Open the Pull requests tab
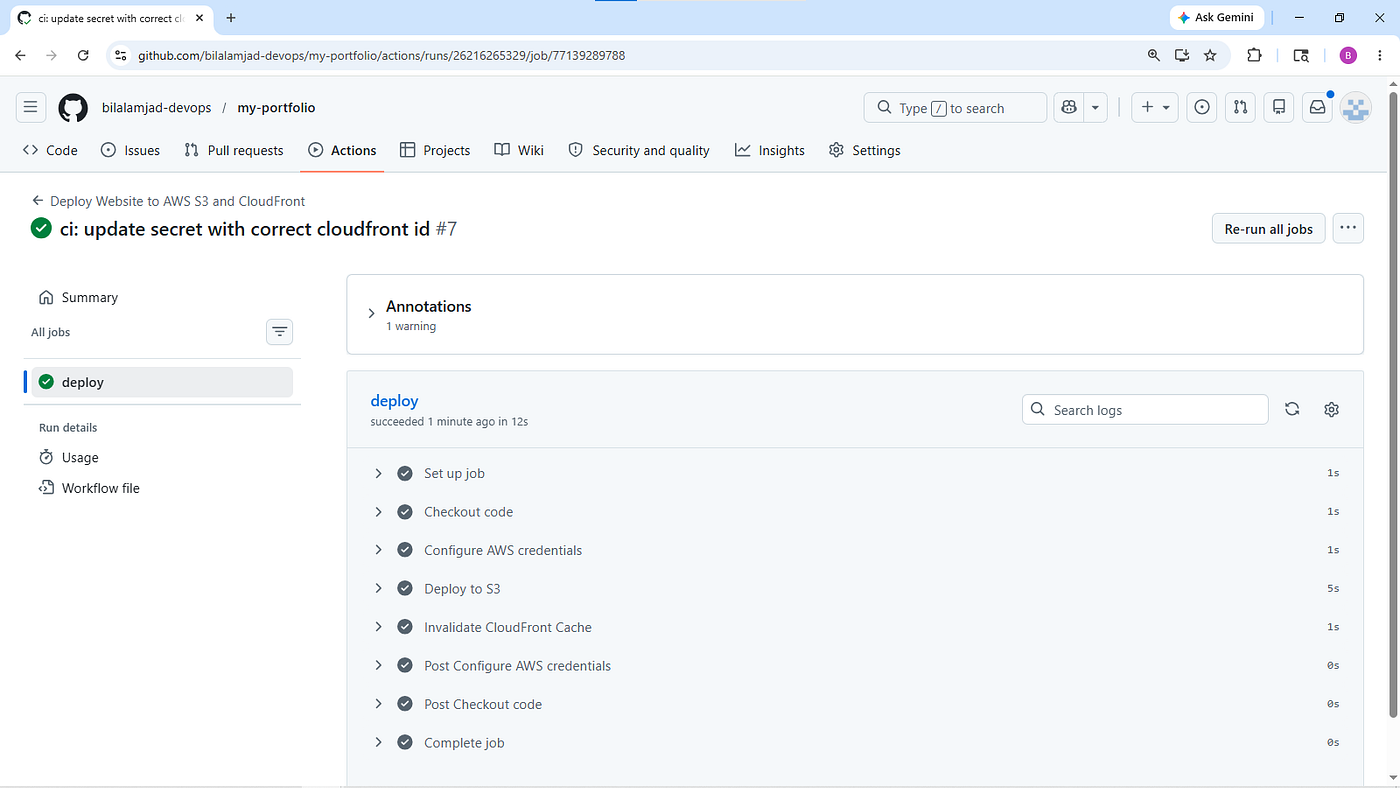This screenshot has height=788, width=1400. pyautogui.click(x=234, y=150)
